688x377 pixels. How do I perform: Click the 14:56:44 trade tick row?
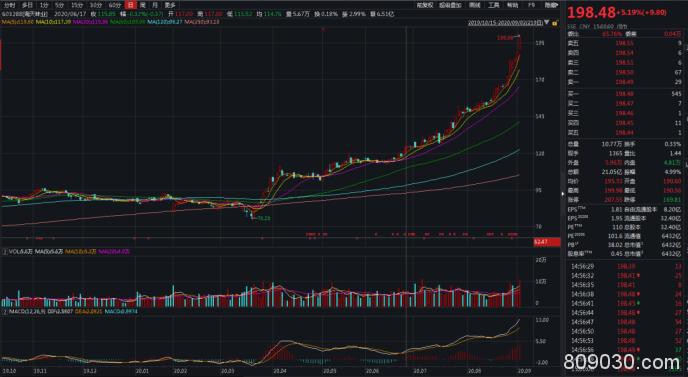[625, 312]
